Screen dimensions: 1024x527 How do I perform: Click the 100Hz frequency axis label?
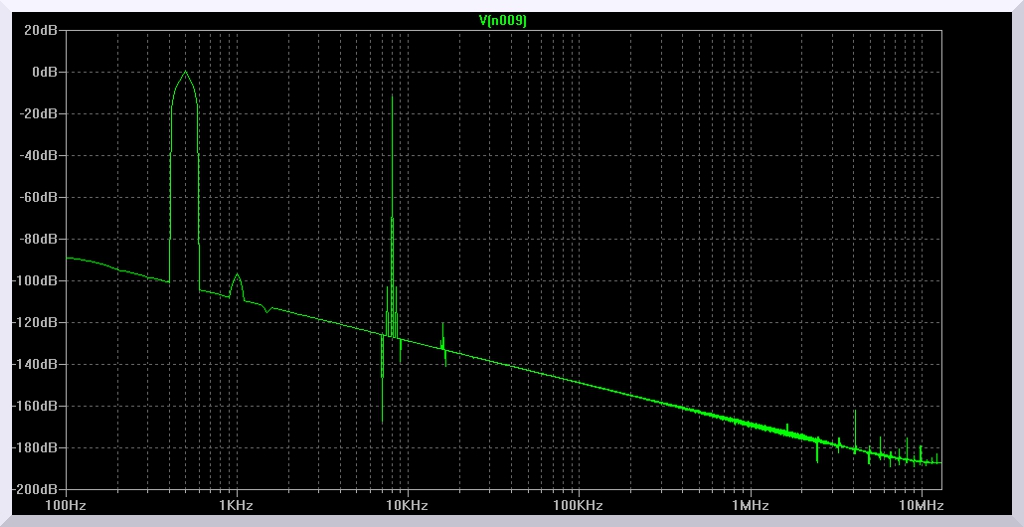[66, 506]
